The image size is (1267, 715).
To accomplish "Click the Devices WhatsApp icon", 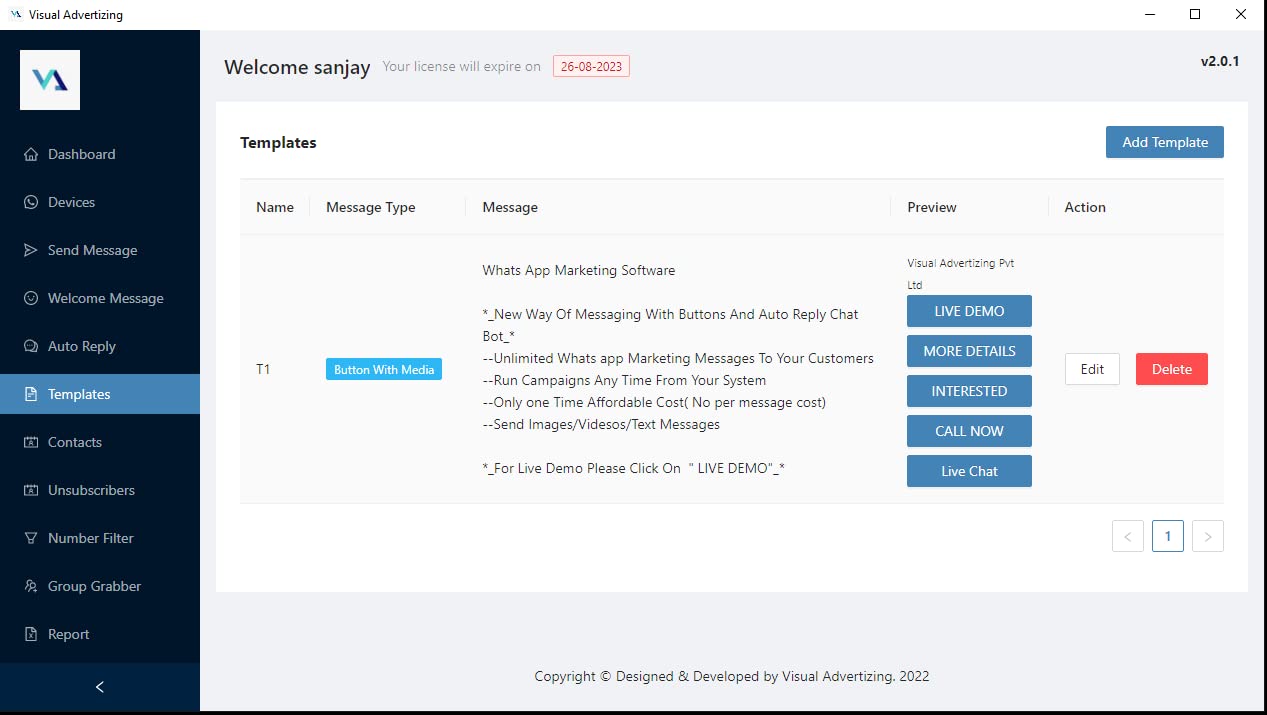I will coord(31,202).
